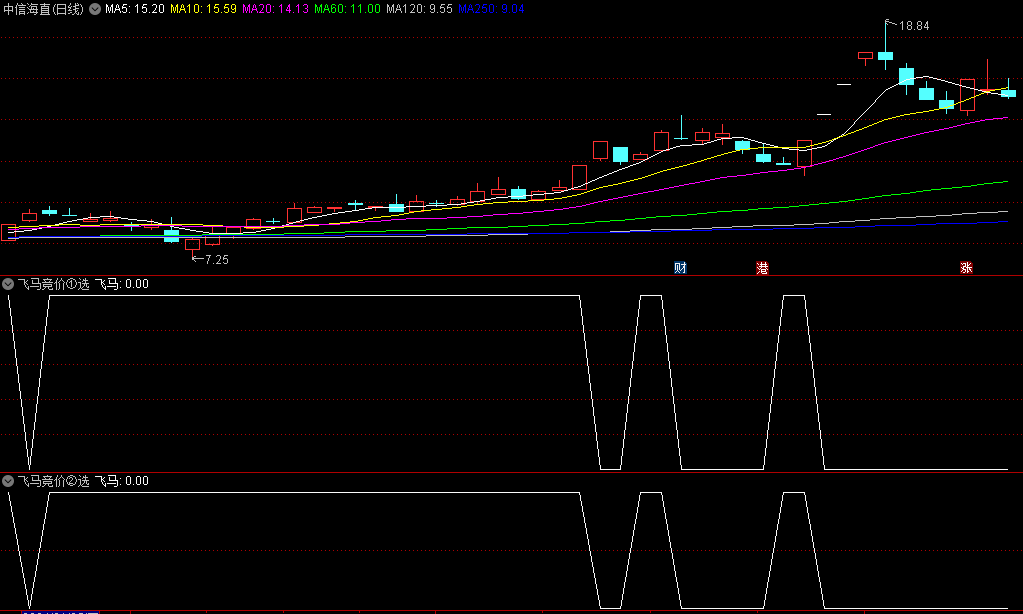This screenshot has height=614, width=1023.
Task: Click the white MA5: 15.20 label
Action: click(x=135, y=9)
